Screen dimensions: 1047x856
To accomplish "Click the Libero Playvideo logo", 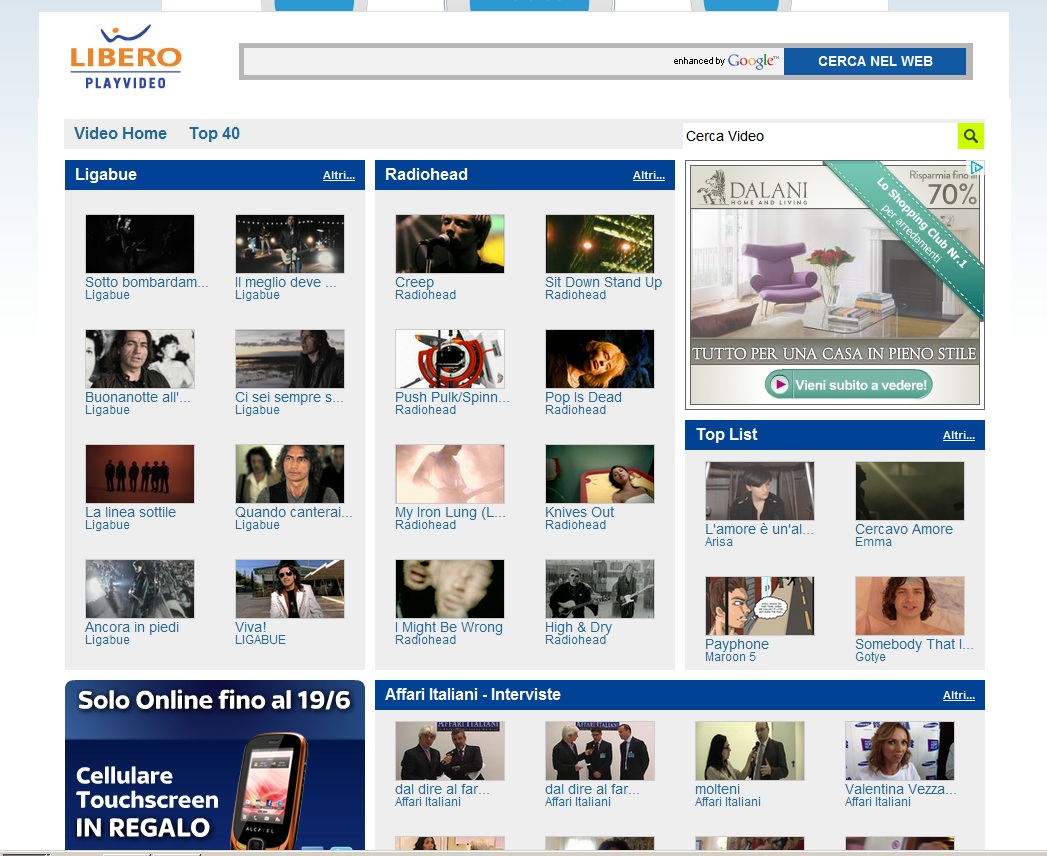I will coord(126,57).
